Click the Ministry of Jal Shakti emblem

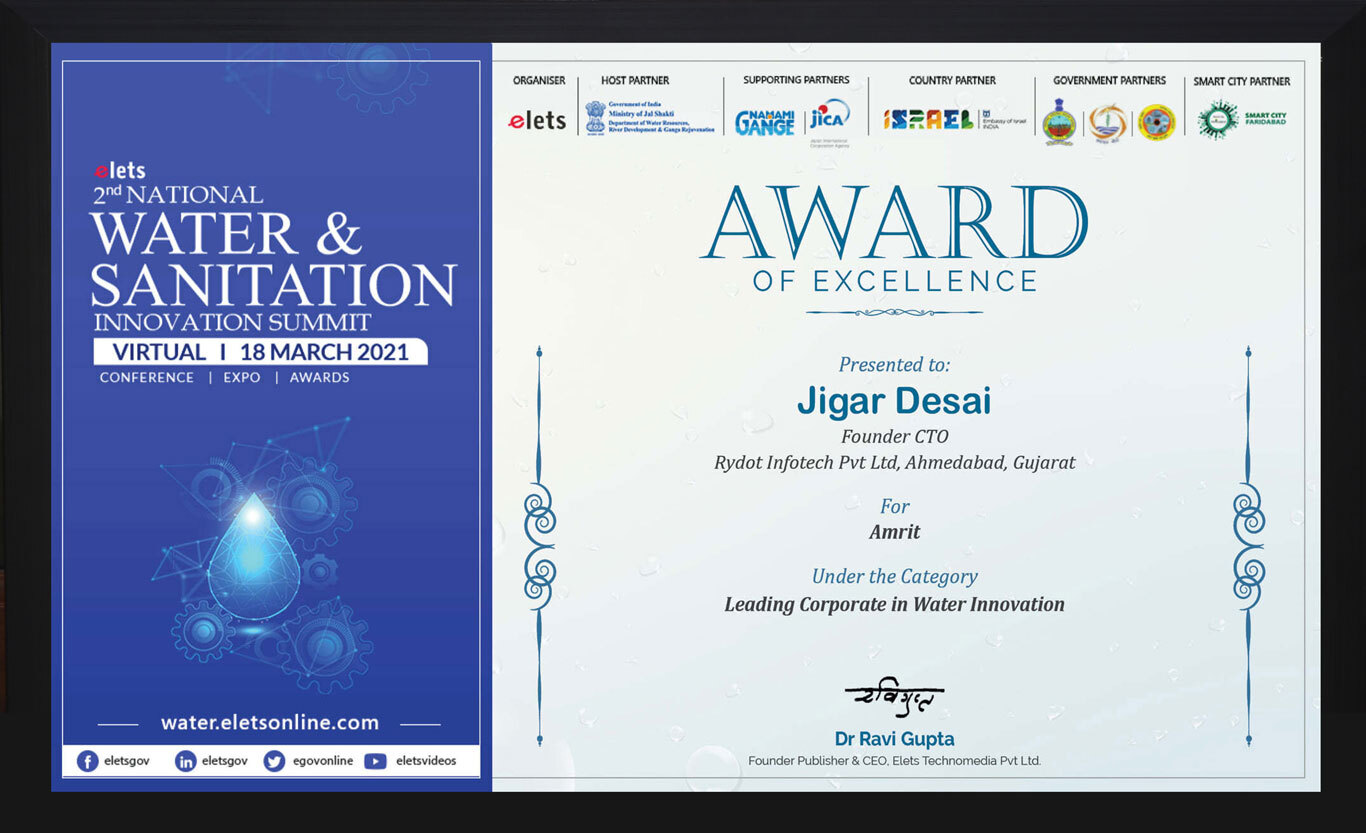pos(596,117)
